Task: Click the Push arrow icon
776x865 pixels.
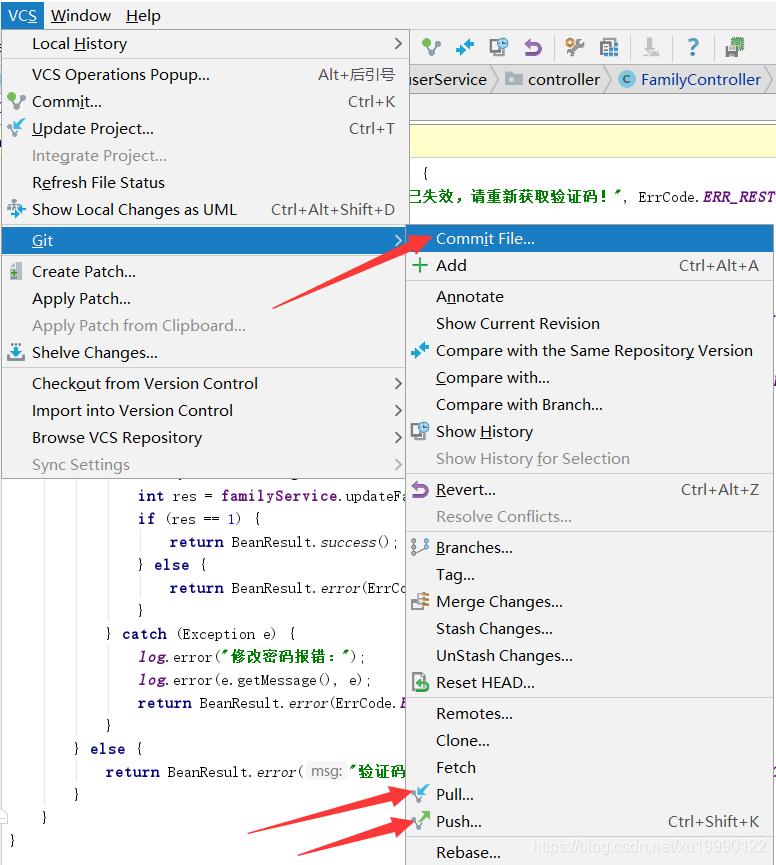Action: point(421,820)
